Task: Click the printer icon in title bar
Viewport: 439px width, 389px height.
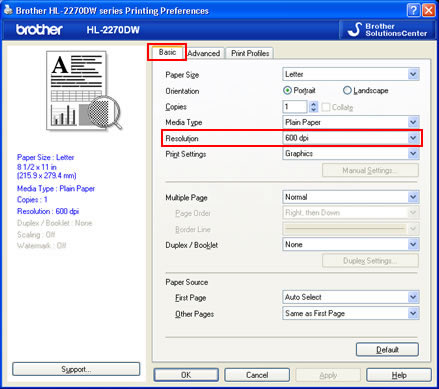Action: coord(8,10)
